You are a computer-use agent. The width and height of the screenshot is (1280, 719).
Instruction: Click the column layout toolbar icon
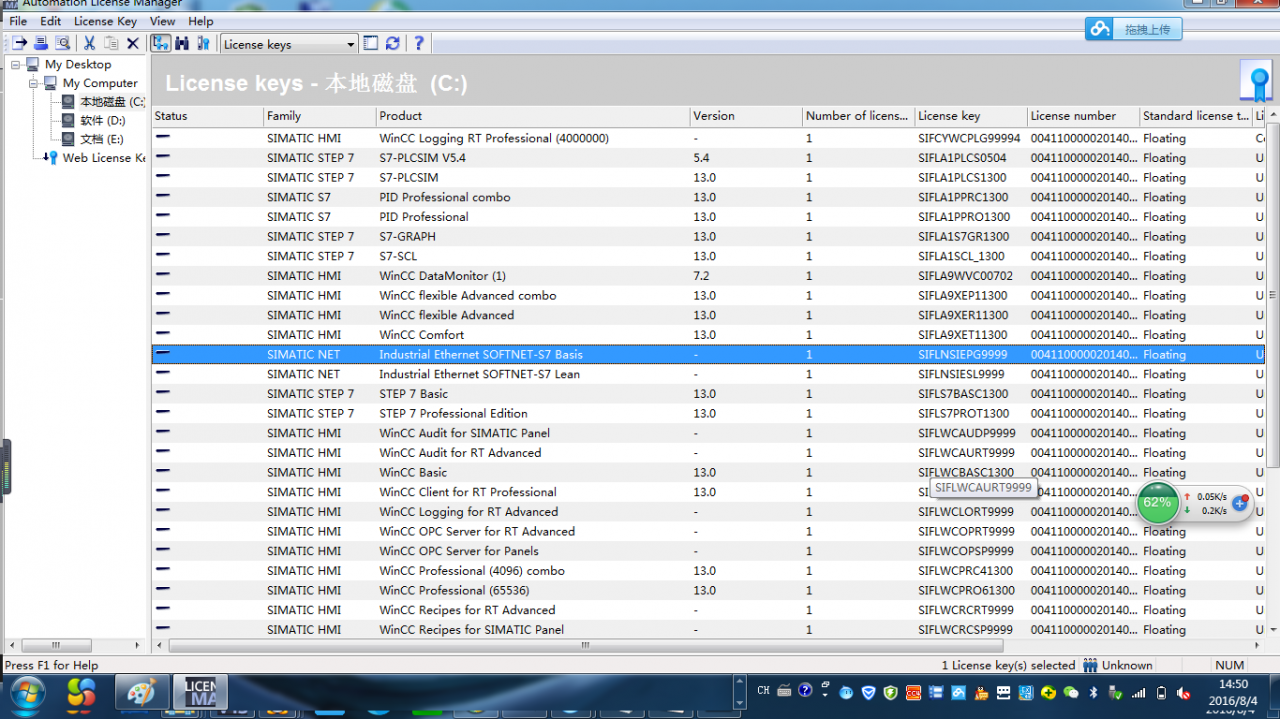click(x=371, y=43)
